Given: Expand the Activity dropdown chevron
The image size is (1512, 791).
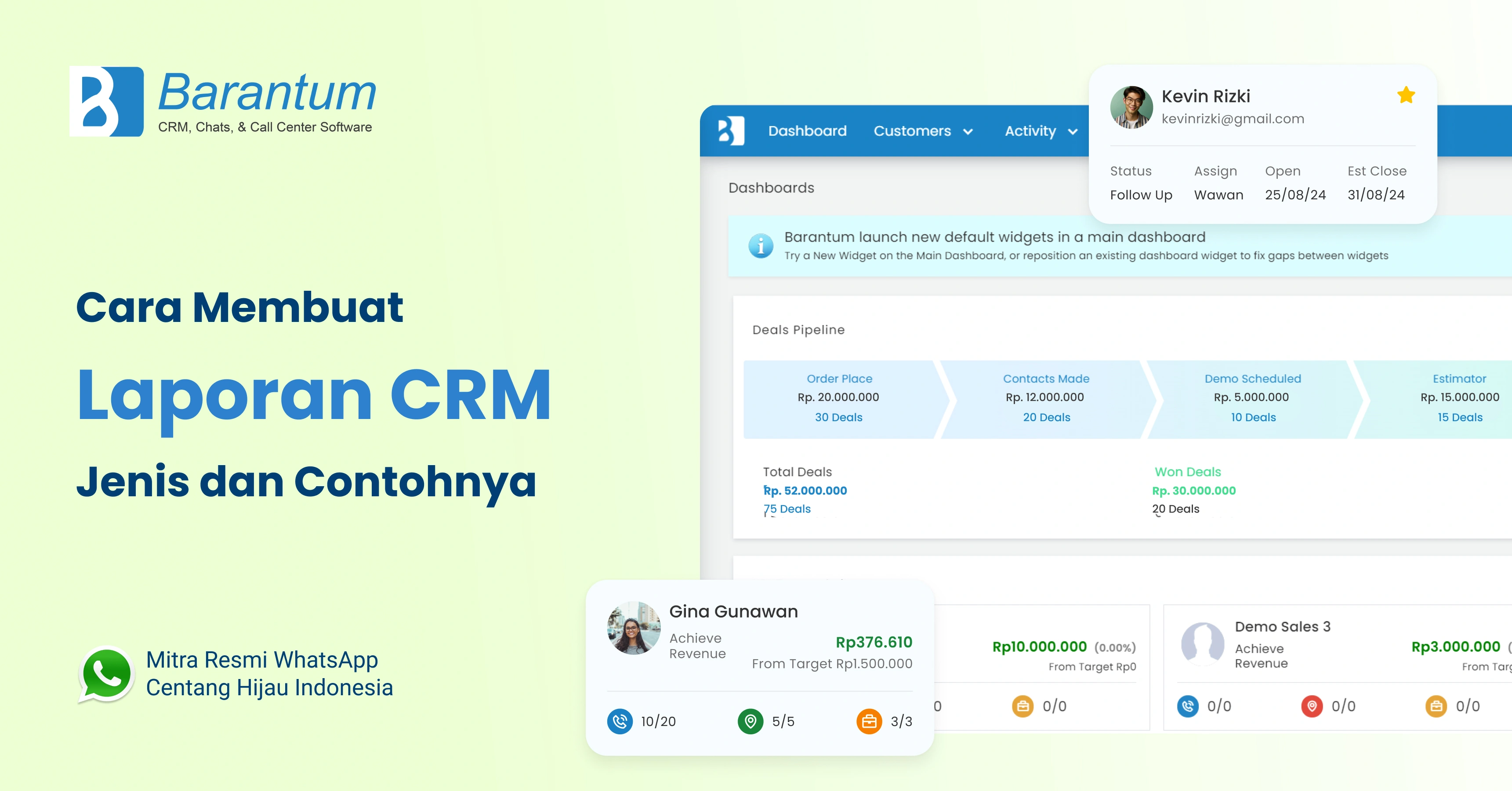Looking at the screenshot, I should pyautogui.click(x=1072, y=132).
